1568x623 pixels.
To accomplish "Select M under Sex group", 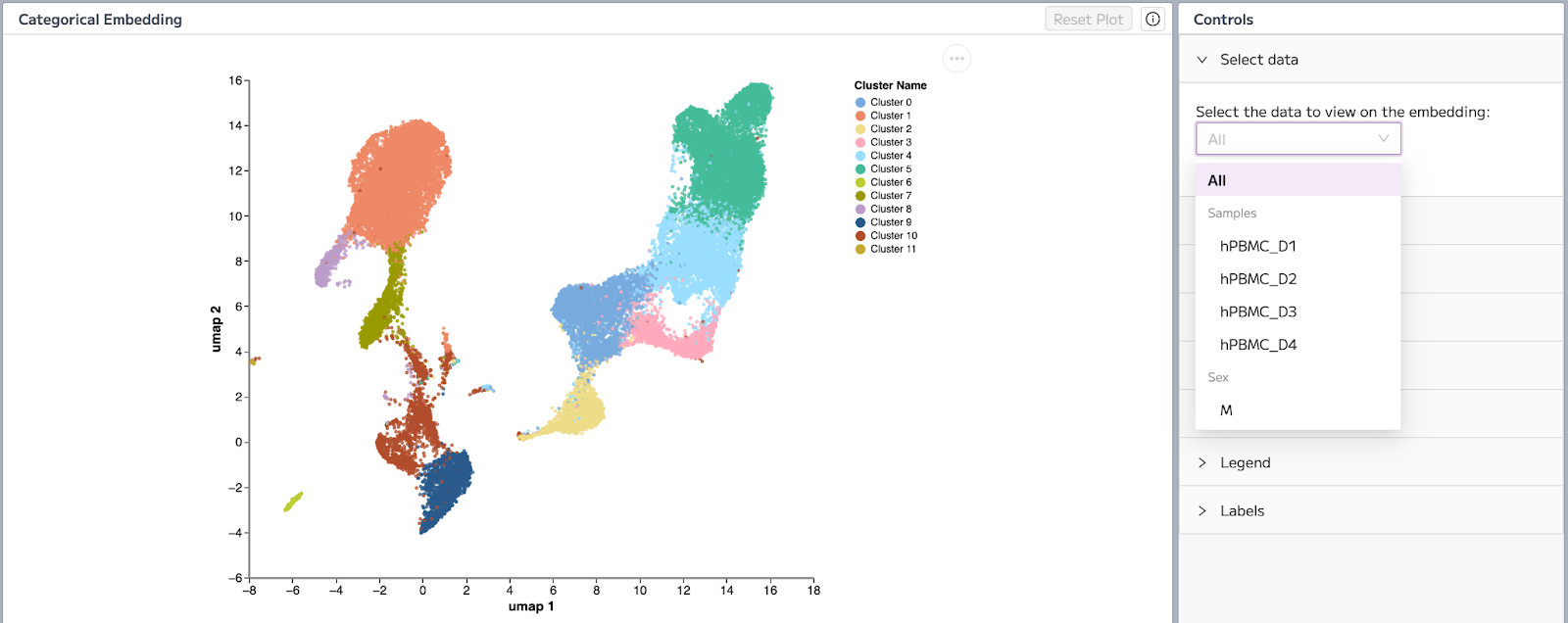I will [1298, 410].
